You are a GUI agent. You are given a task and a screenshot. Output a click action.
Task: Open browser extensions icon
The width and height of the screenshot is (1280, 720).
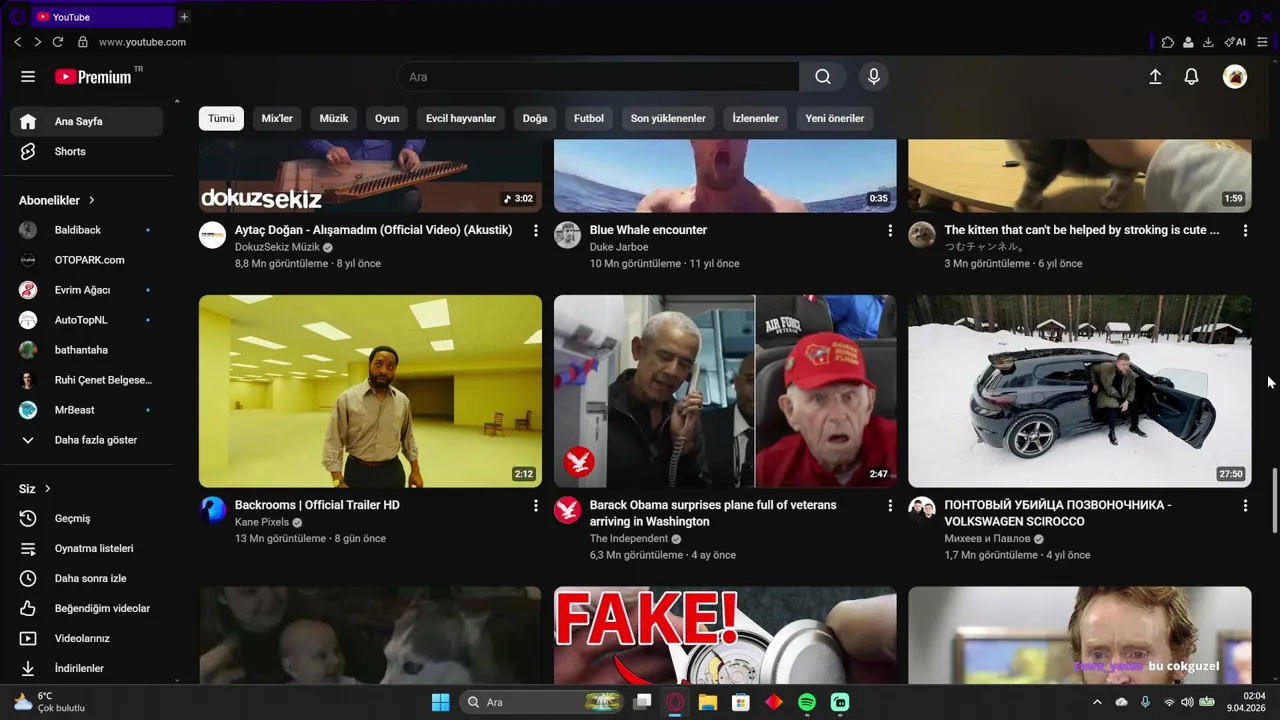(x=1167, y=42)
